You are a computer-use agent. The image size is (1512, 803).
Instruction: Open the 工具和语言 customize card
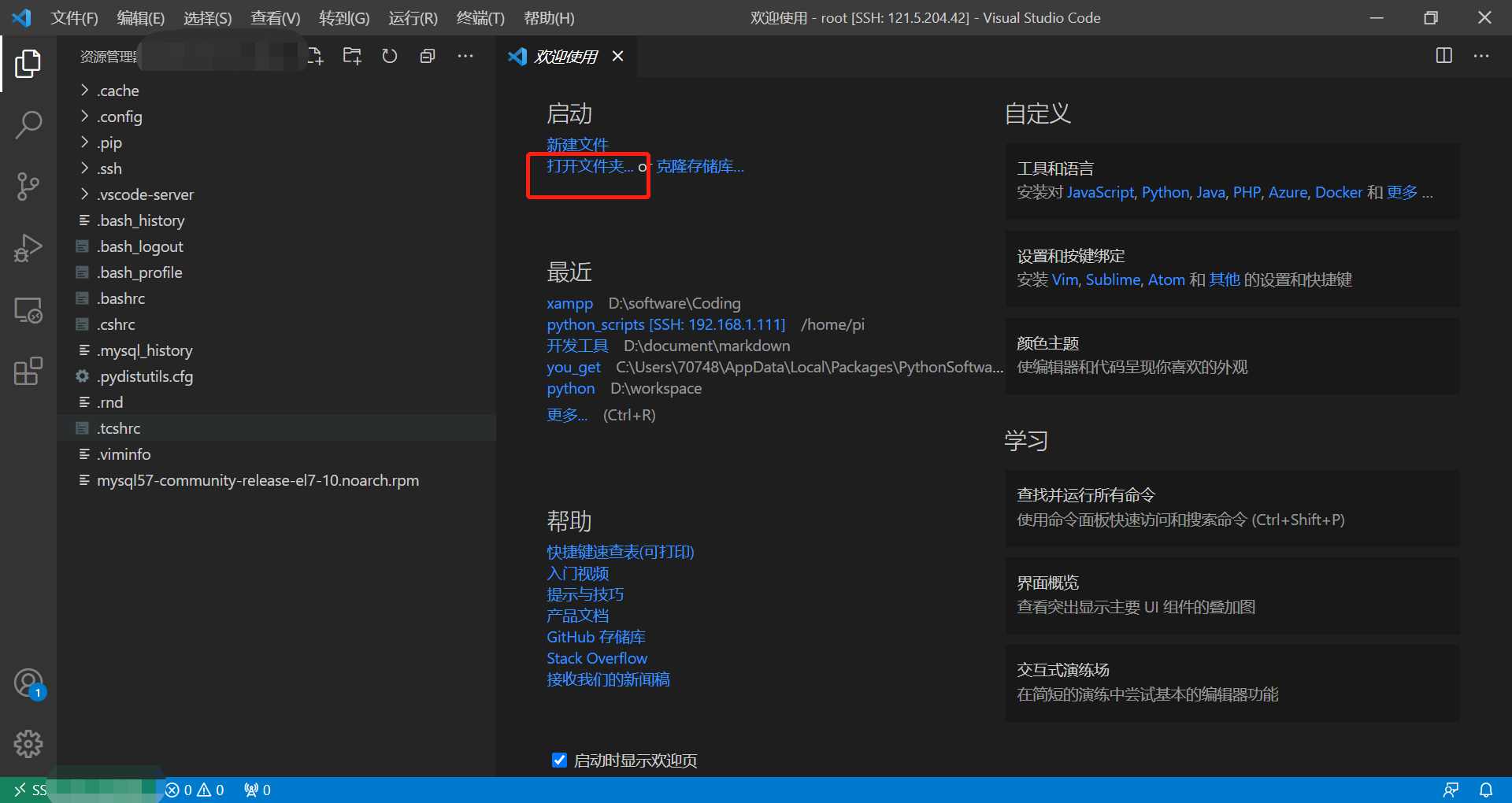[x=1232, y=181]
